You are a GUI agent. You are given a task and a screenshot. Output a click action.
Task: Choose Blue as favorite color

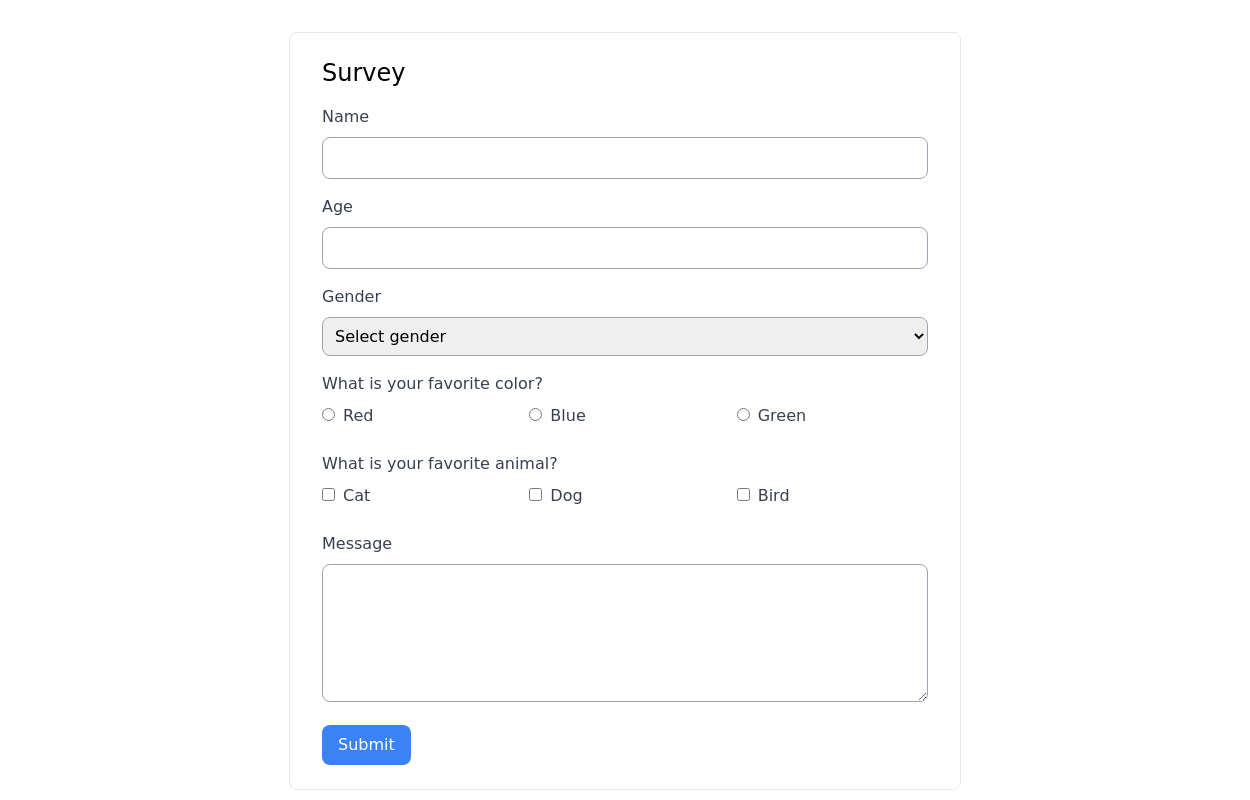click(x=536, y=415)
